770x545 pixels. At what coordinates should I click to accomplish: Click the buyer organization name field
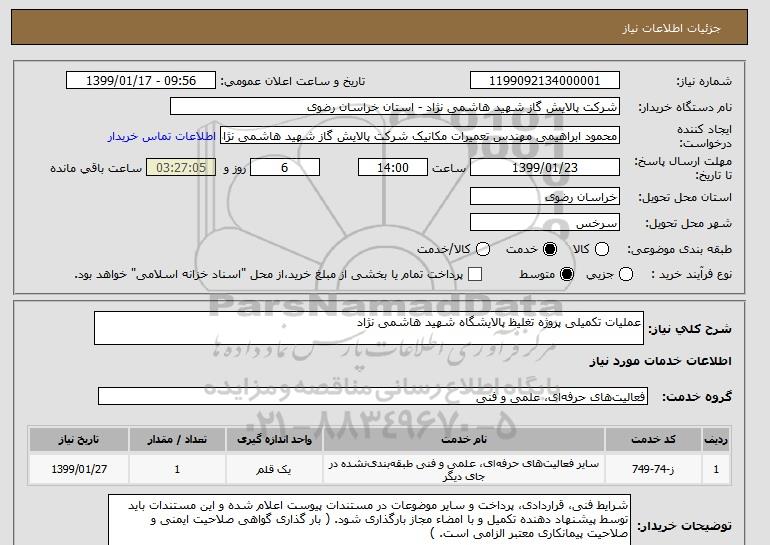coord(395,107)
